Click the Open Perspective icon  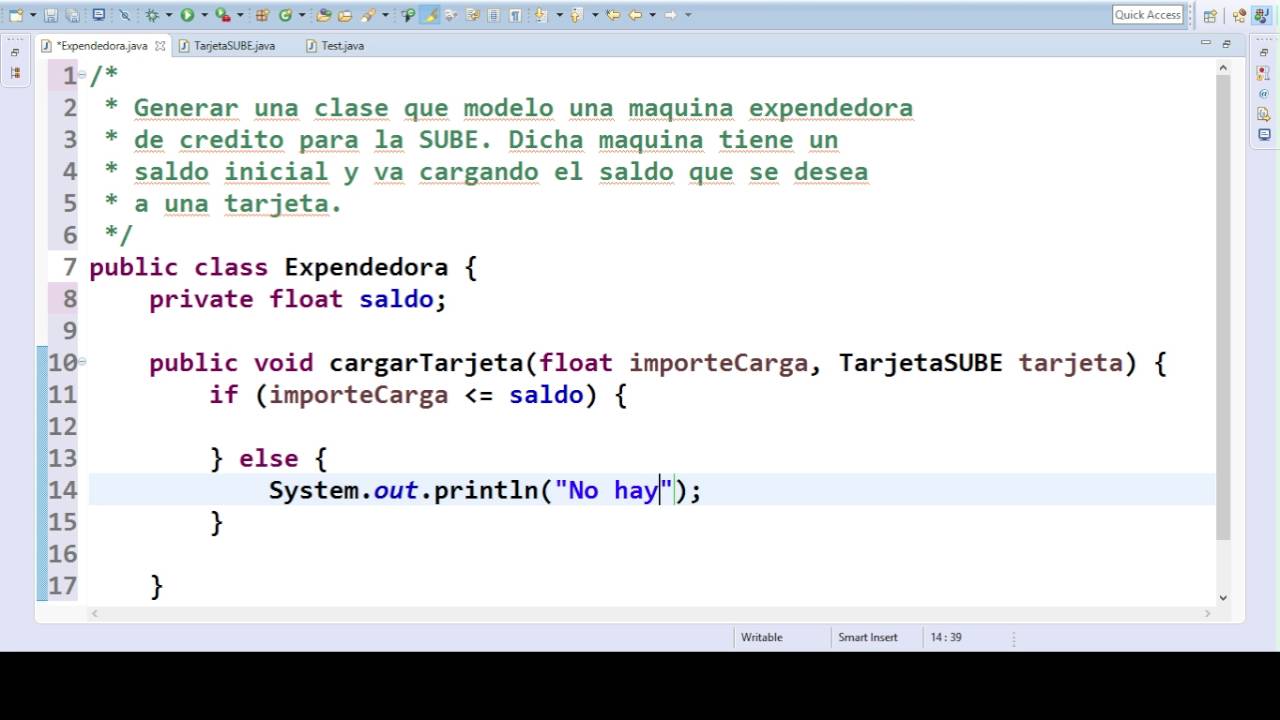pos(1210,15)
